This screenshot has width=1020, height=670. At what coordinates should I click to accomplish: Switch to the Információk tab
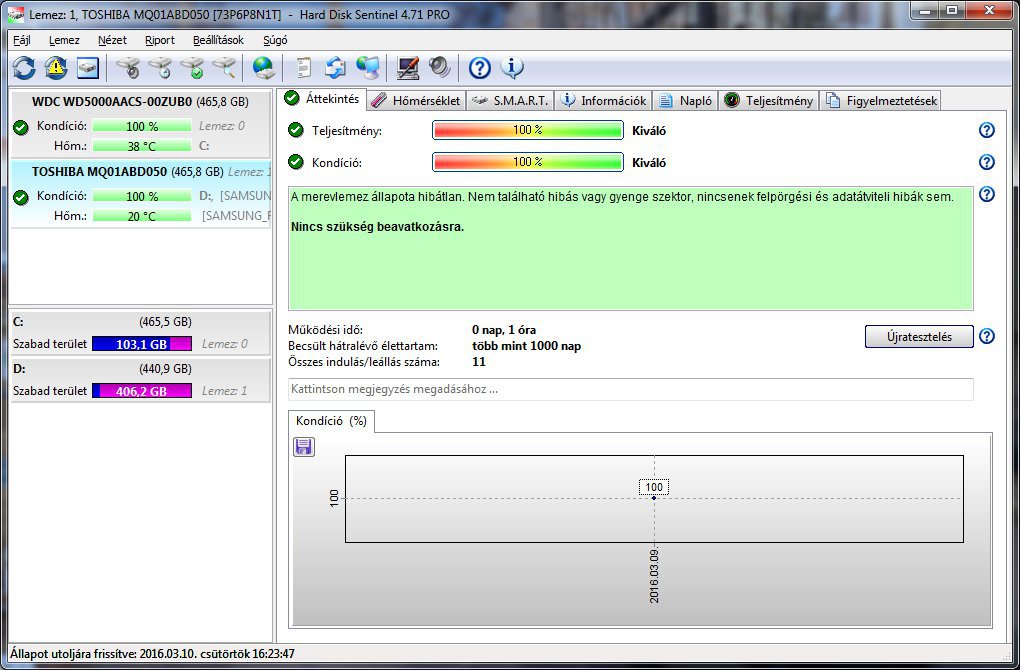604,101
